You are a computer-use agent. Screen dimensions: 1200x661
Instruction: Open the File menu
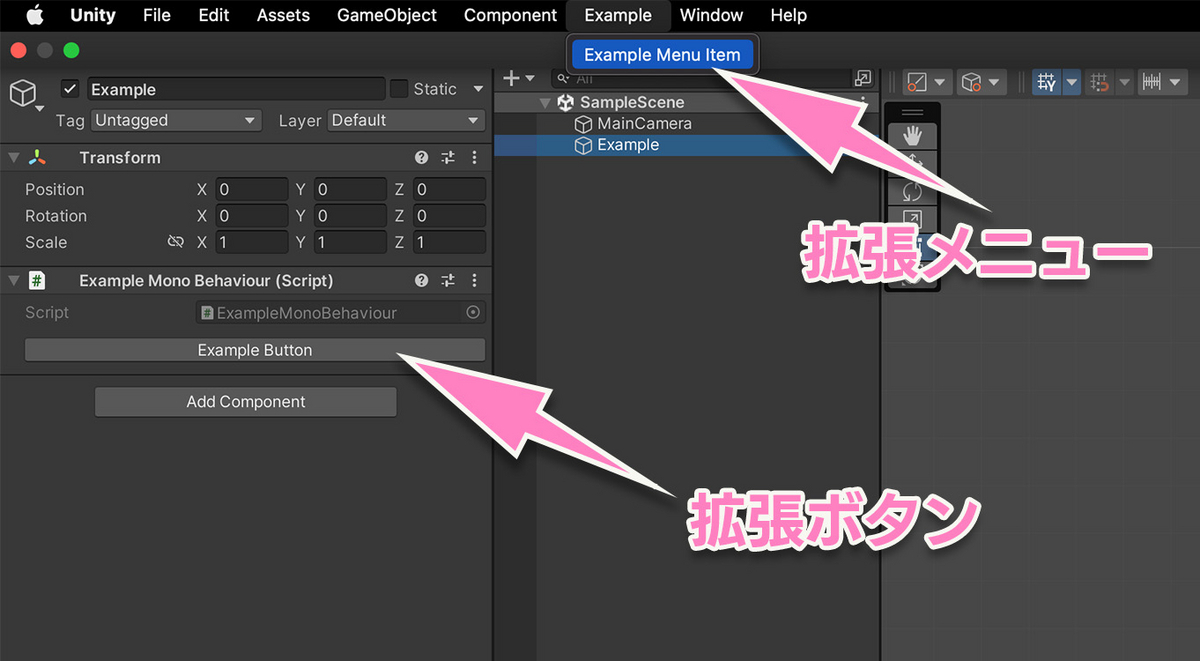pos(157,15)
